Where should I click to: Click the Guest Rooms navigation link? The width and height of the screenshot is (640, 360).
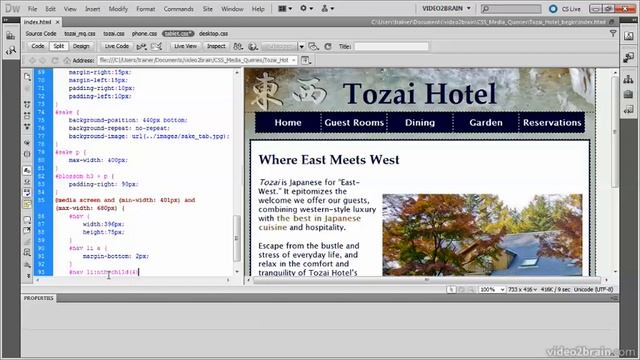pyautogui.click(x=354, y=122)
